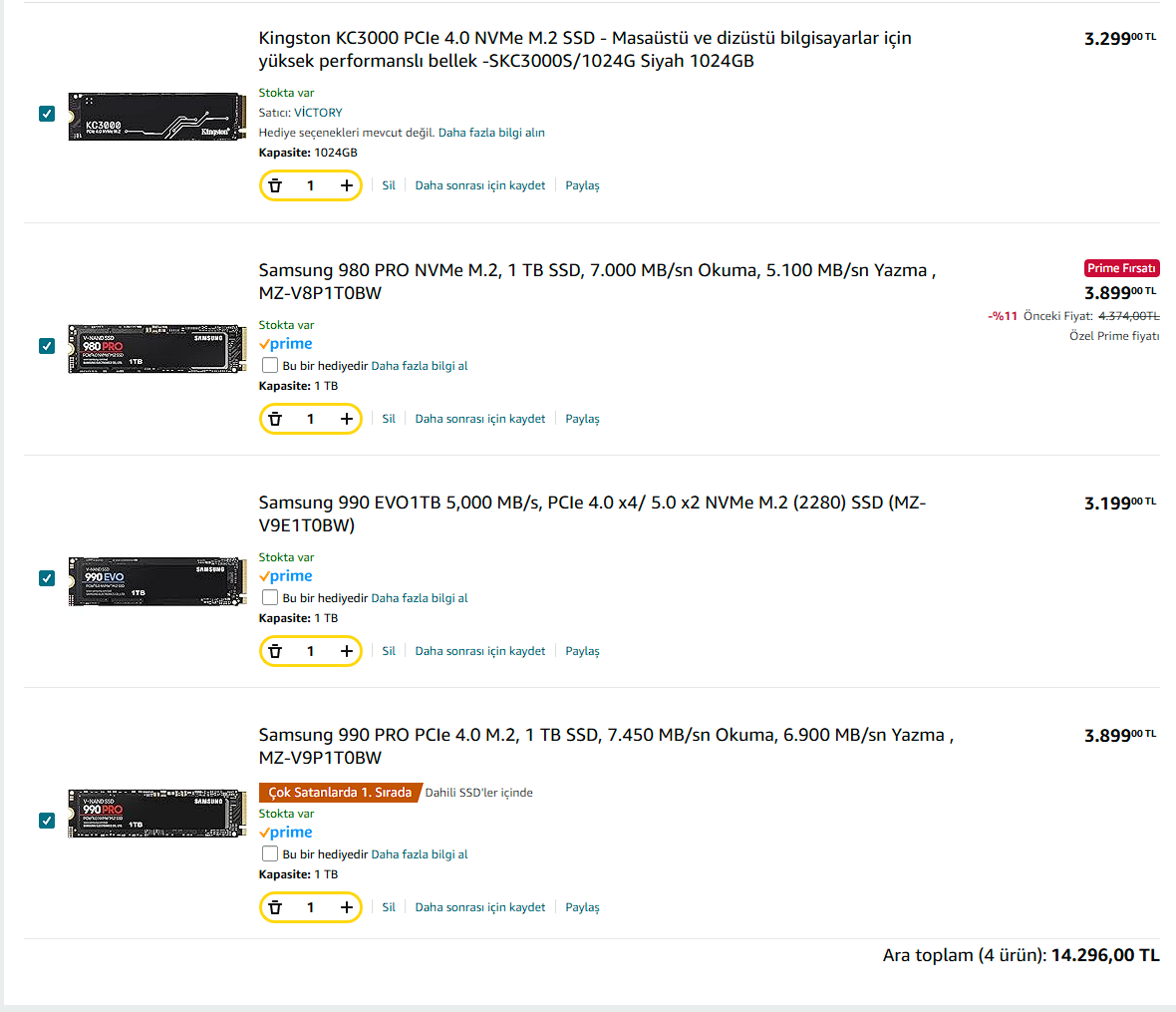
Task: Open Kingston KC3000 product thumbnail
Action: tap(156, 117)
